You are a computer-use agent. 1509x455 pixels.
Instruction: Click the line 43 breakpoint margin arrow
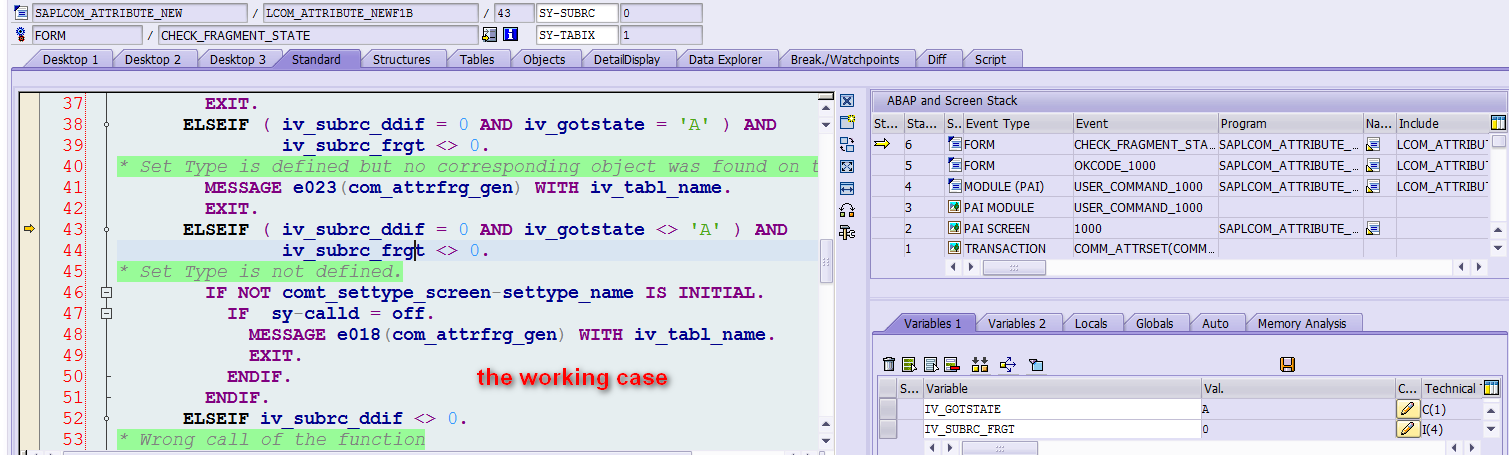[29, 229]
